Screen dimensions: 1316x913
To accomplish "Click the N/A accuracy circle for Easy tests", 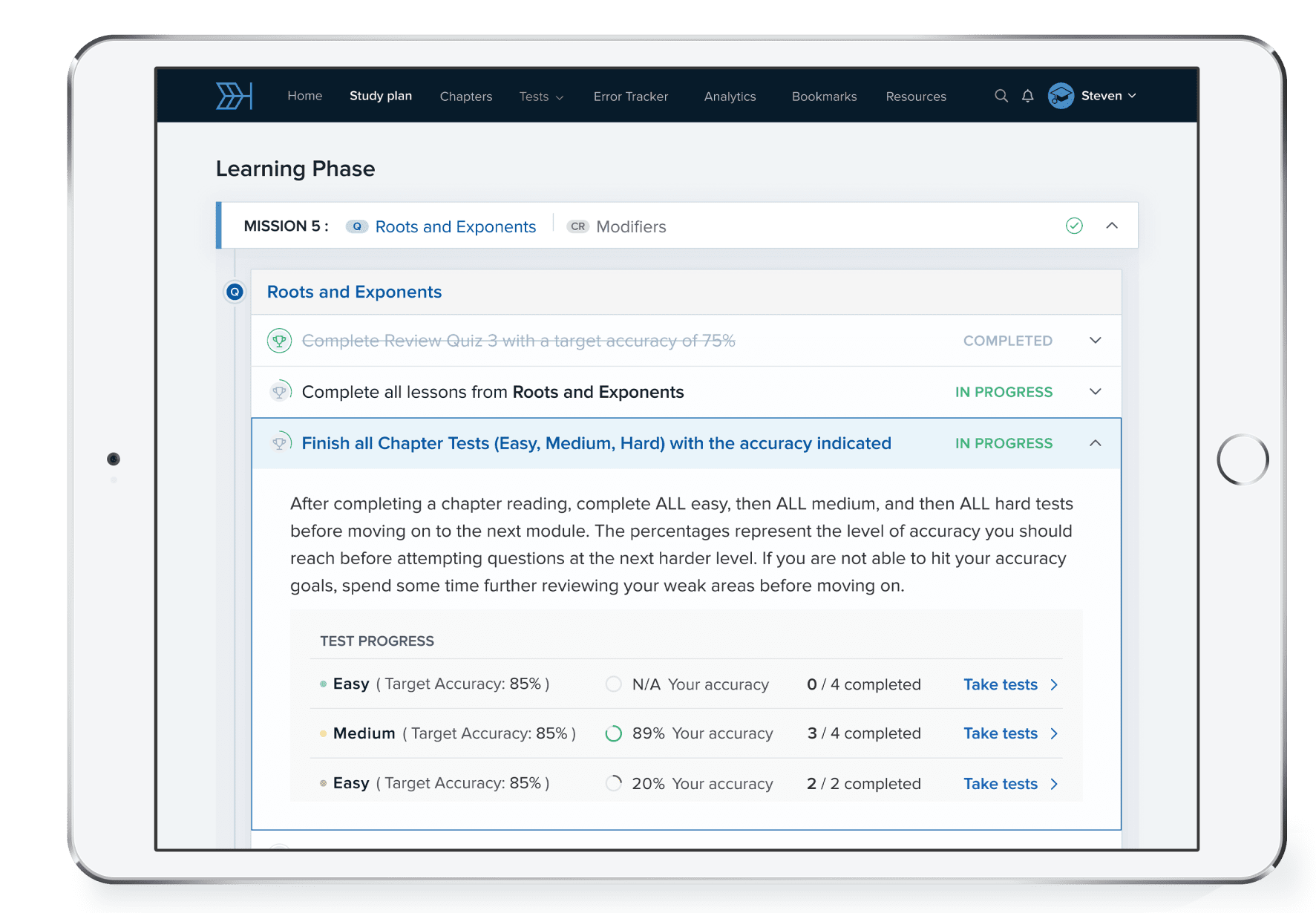I will click(x=614, y=684).
